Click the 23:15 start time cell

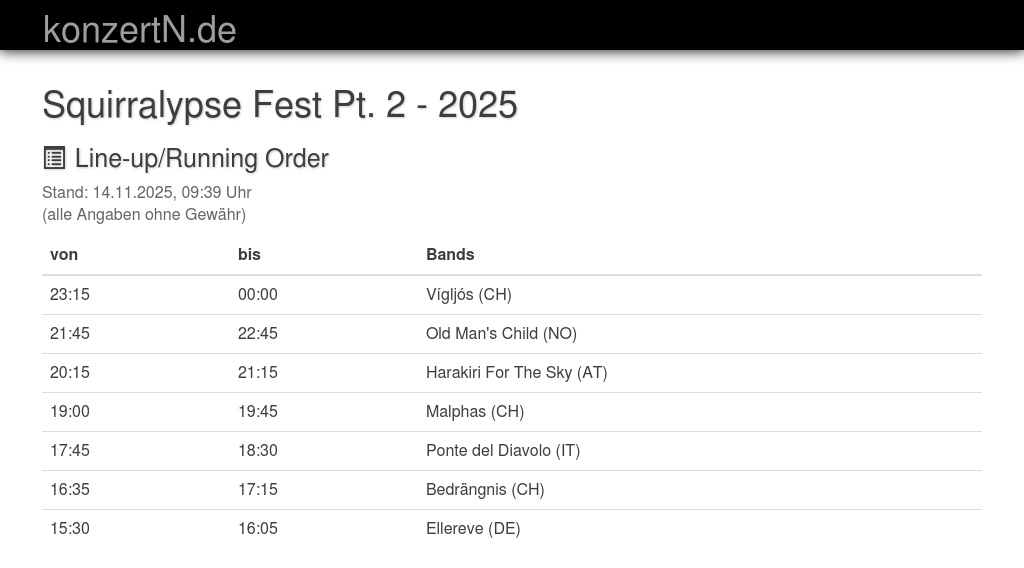click(x=70, y=294)
